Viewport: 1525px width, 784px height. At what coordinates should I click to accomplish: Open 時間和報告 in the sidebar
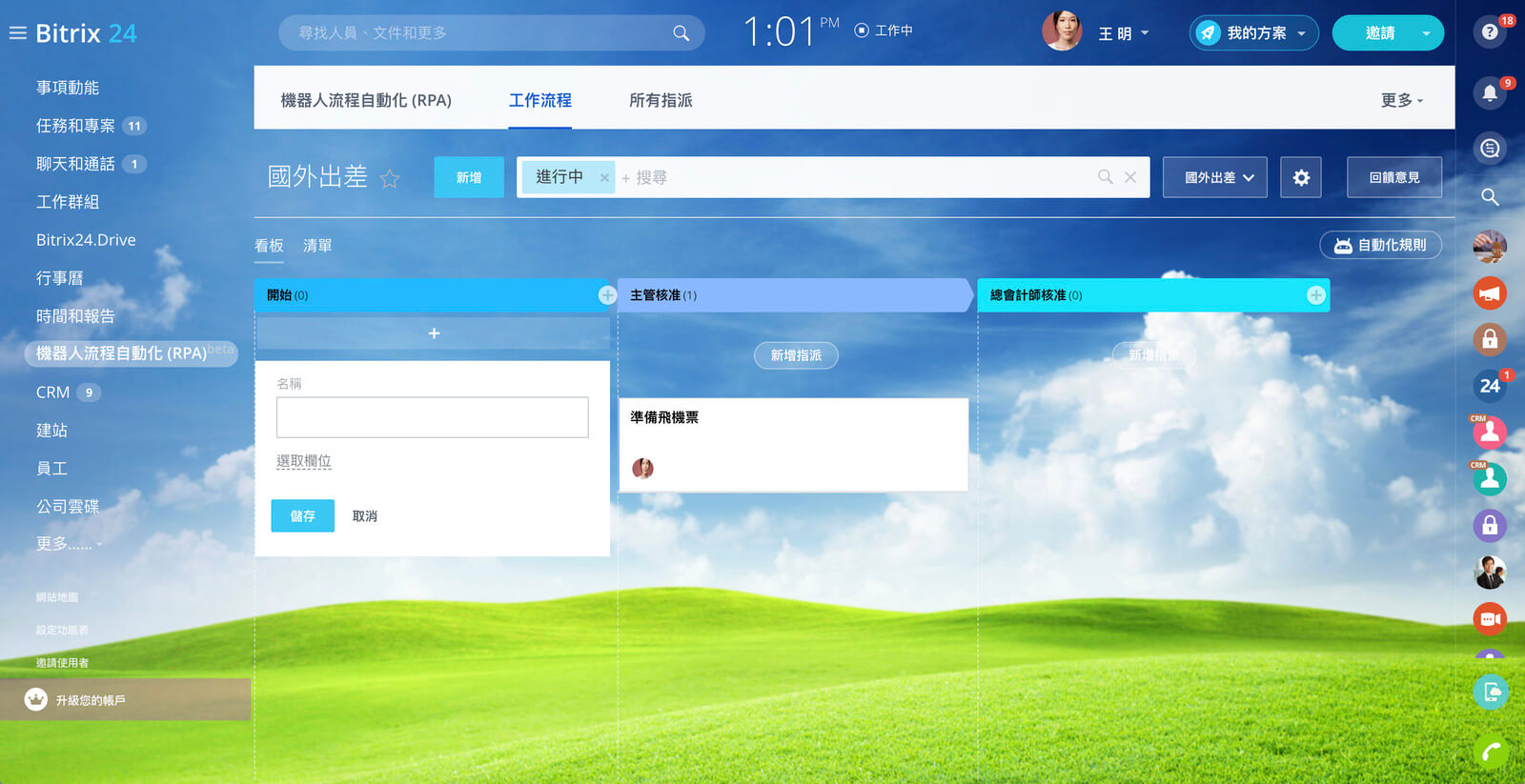point(75,316)
